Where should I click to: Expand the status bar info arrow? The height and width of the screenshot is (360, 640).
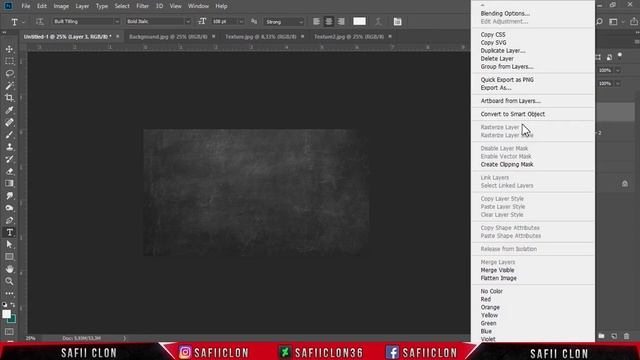click(124, 338)
